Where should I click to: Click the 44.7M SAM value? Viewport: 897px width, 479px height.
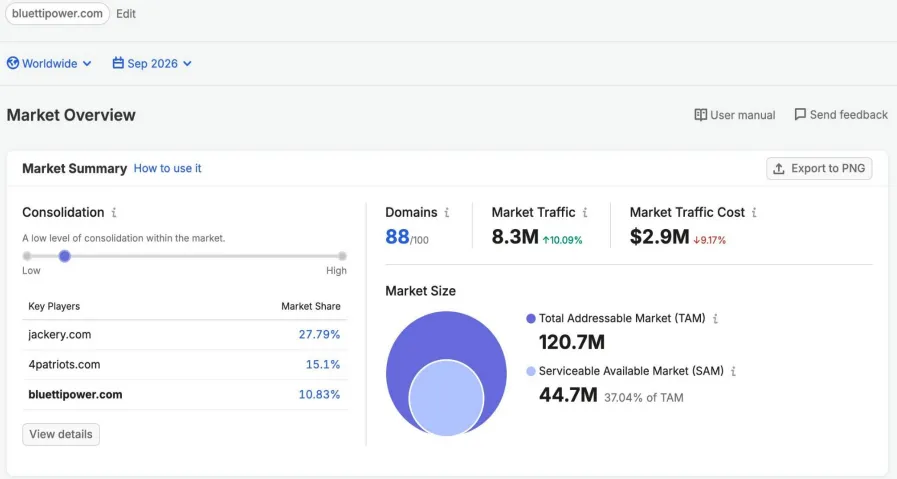click(x=568, y=395)
